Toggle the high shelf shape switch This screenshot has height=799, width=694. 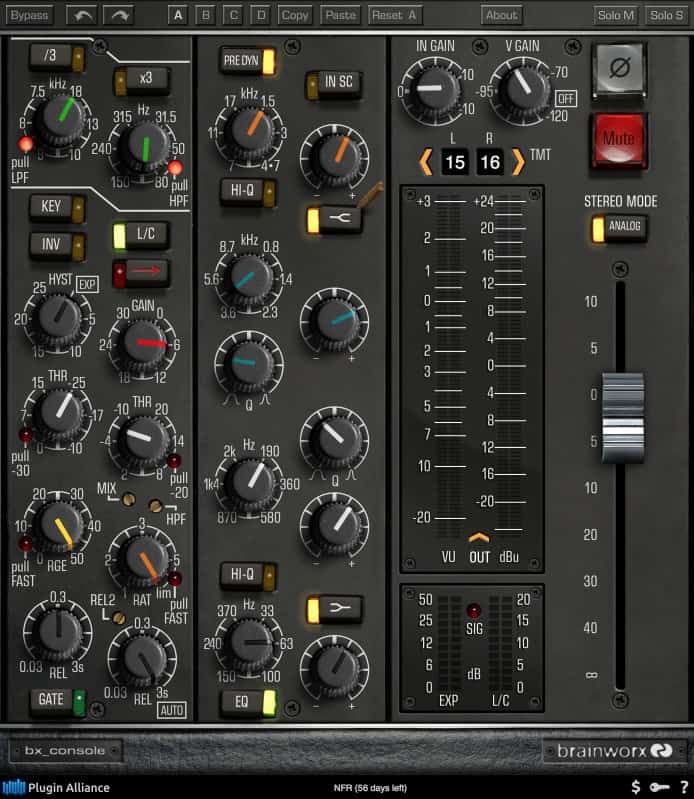[x=333, y=220]
